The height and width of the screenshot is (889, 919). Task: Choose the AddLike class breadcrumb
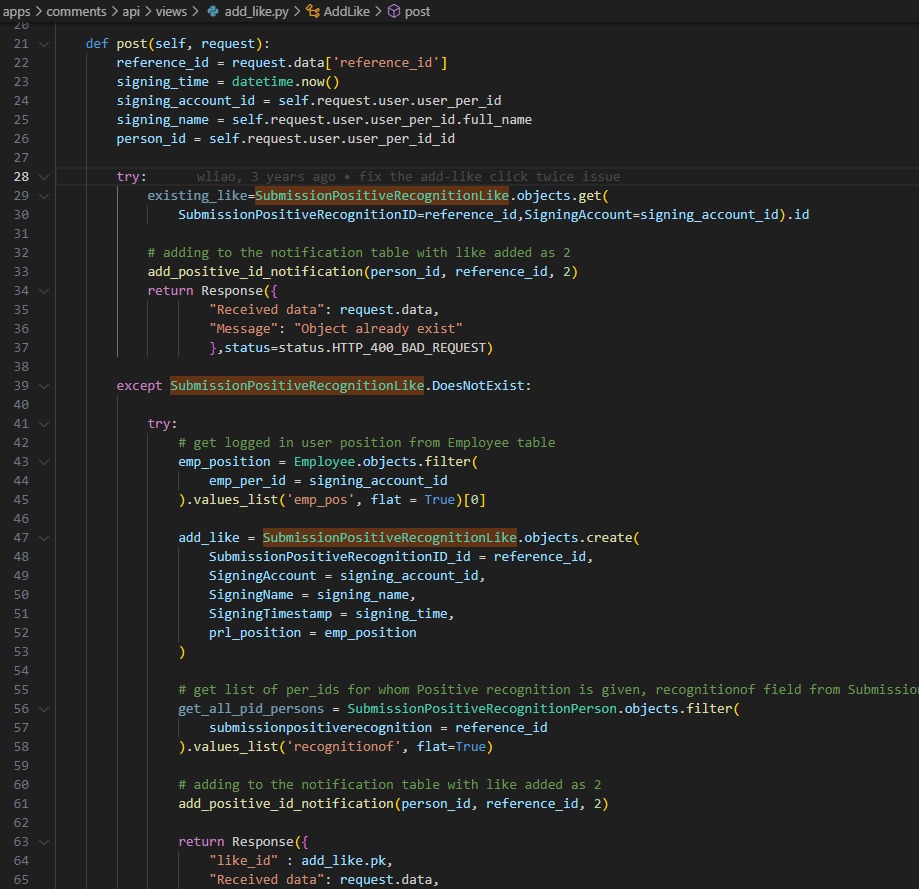pyautogui.click(x=346, y=11)
